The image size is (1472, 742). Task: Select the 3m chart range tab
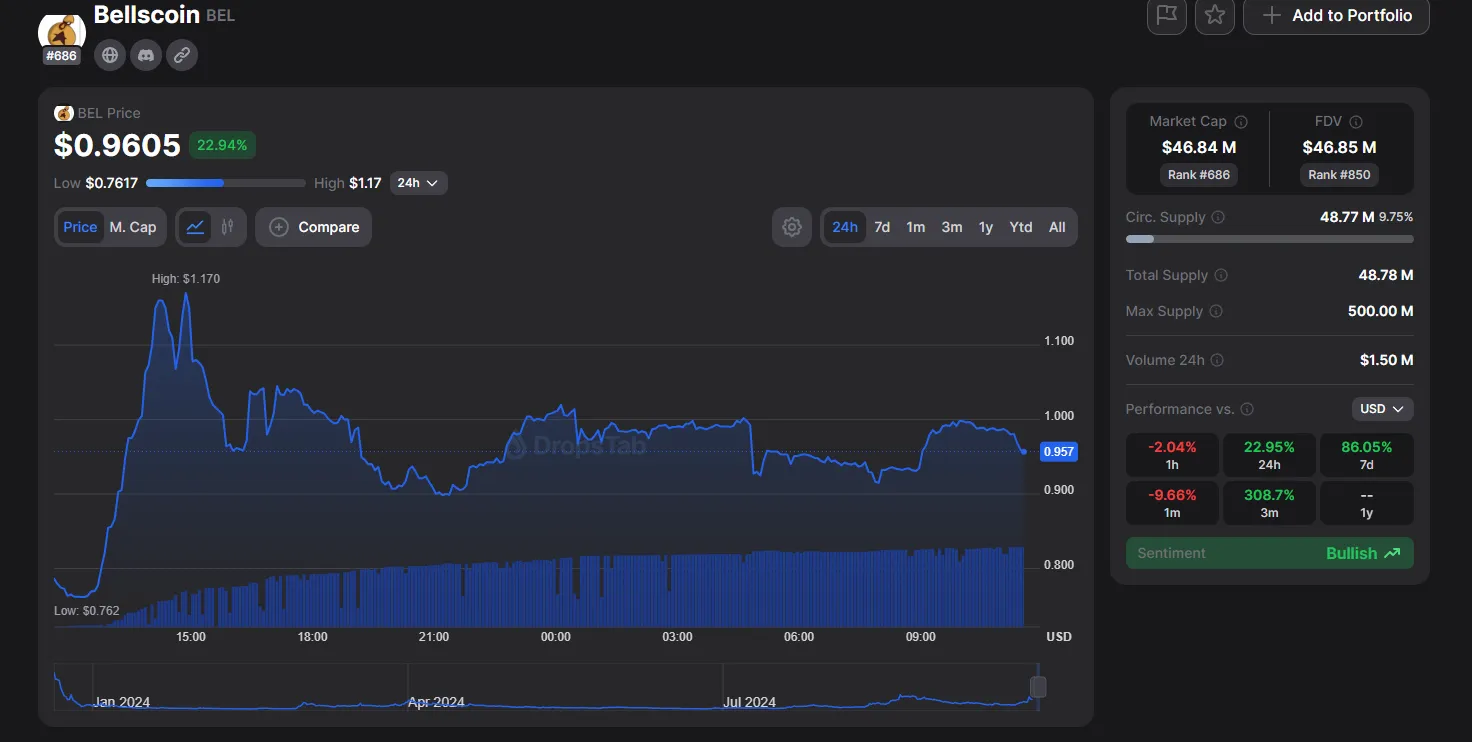[x=952, y=227]
